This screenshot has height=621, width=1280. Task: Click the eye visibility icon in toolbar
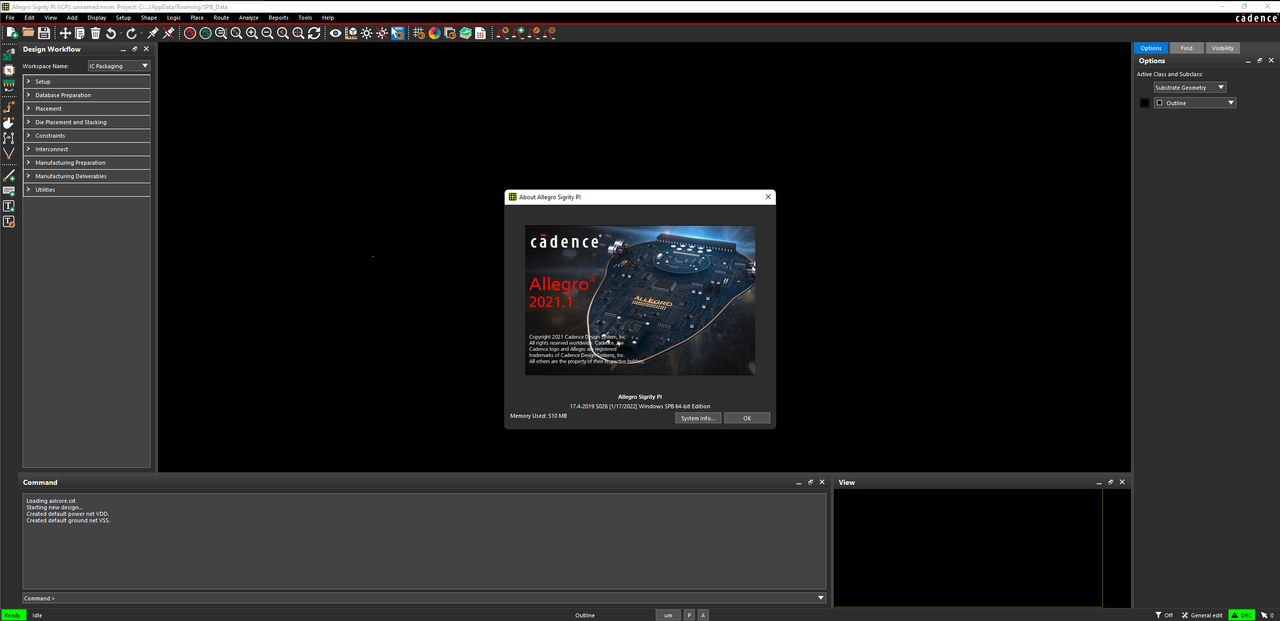click(336, 33)
